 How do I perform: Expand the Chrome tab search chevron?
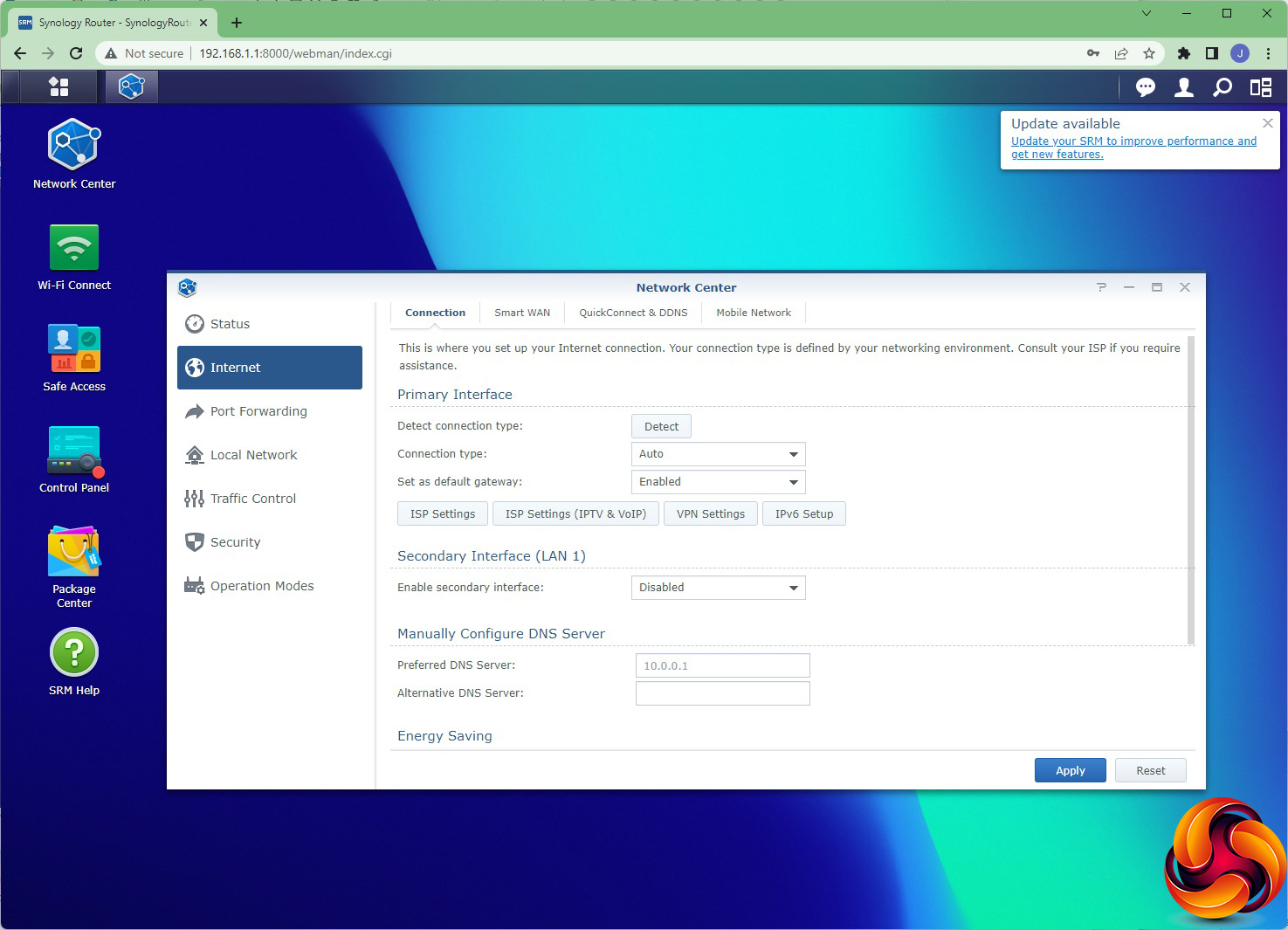1147,13
